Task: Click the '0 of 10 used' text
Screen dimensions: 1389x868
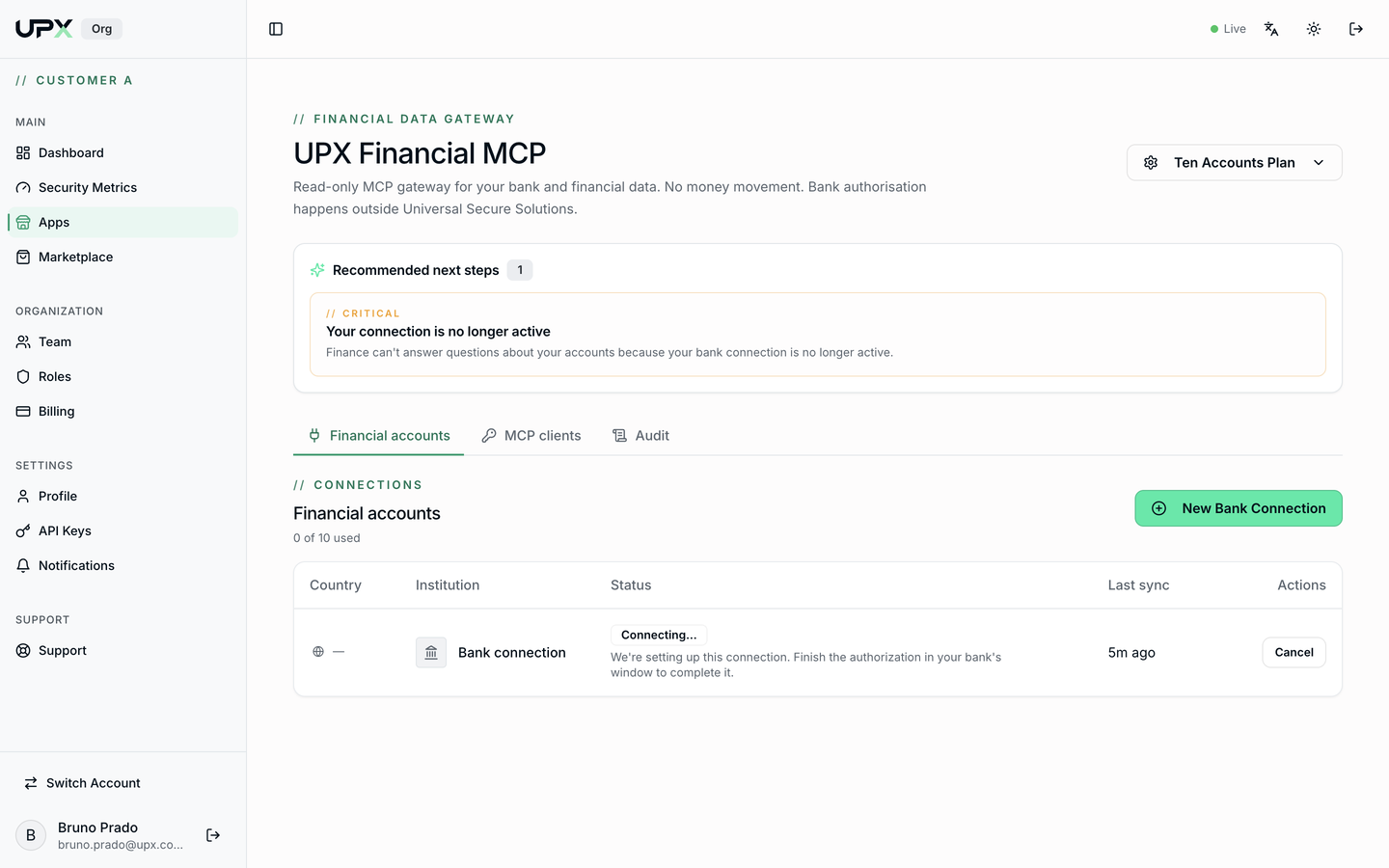Action: coord(327,538)
